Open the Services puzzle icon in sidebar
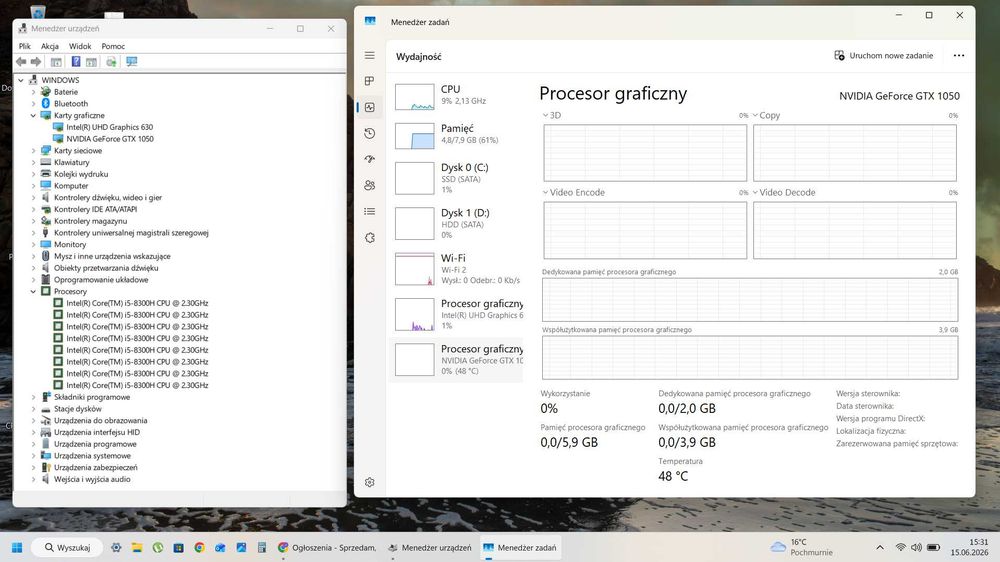This screenshot has width=1000, height=562. click(369, 238)
